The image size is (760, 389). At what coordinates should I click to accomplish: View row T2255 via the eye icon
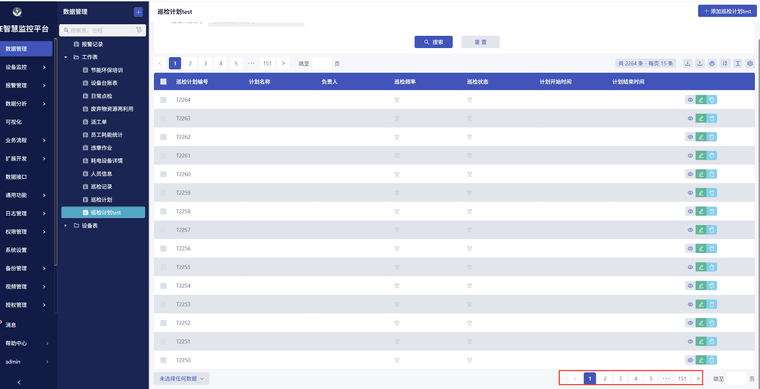(x=690, y=267)
